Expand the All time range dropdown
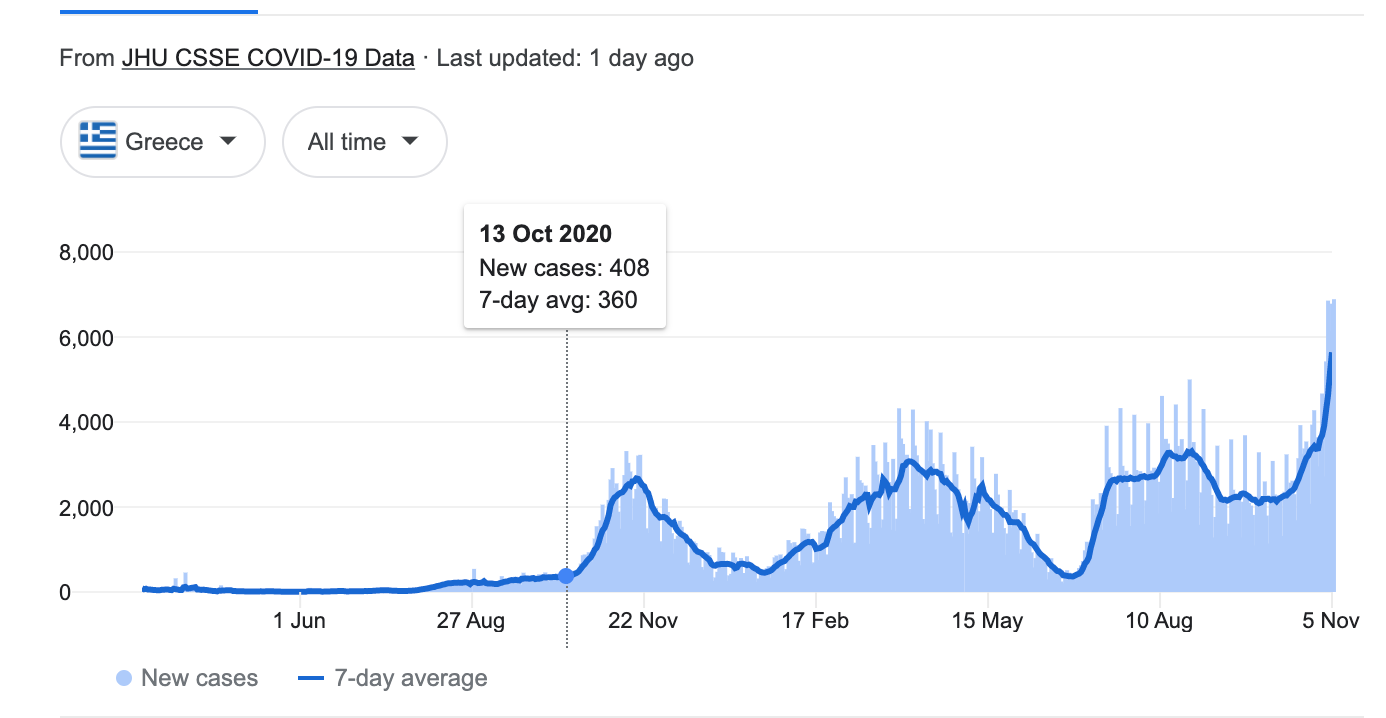The height and width of the screenshot is (718, 1386). (409, 141)
